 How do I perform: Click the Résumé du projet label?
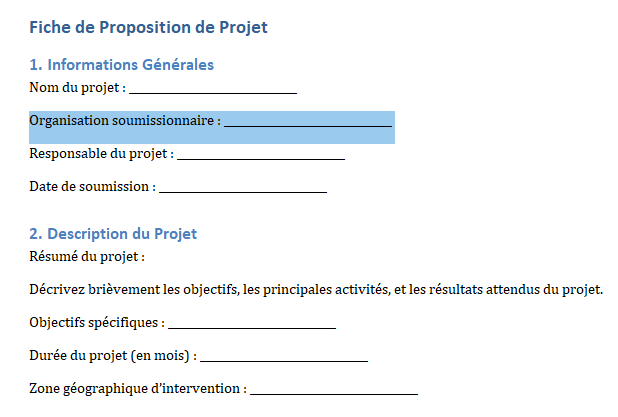pos(87,257)
